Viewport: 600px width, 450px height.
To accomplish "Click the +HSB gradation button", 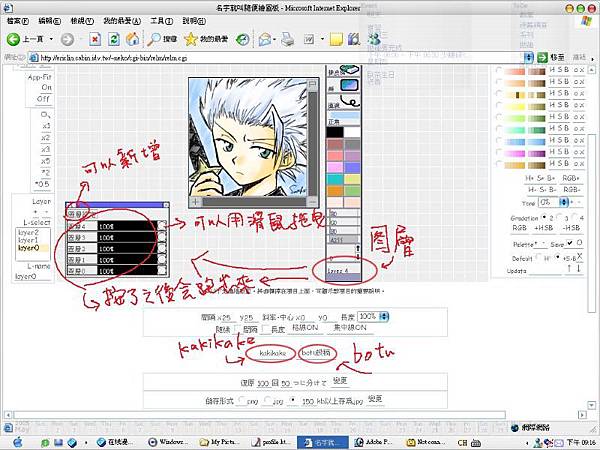I will click(543, 228).
